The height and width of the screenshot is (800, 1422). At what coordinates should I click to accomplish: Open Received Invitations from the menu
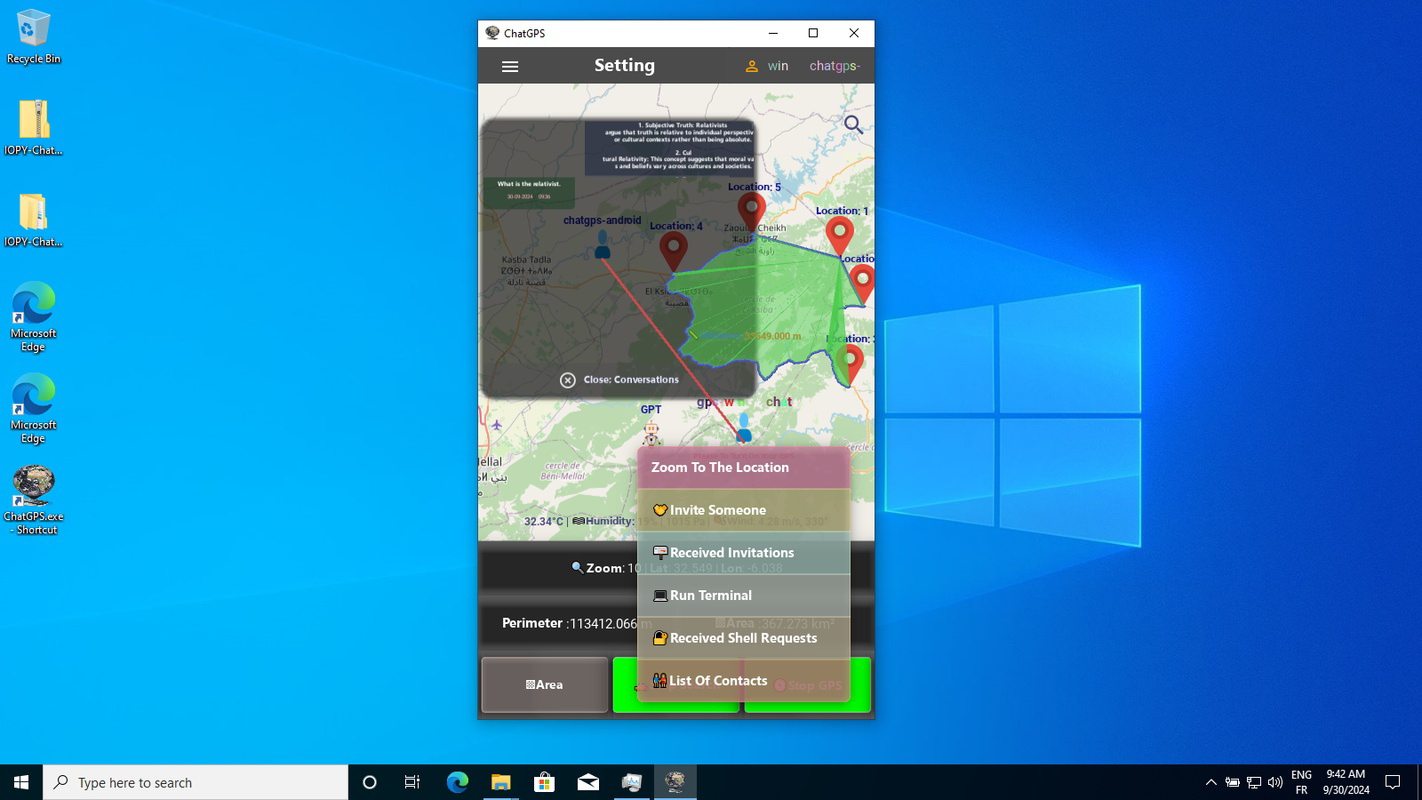744,553
